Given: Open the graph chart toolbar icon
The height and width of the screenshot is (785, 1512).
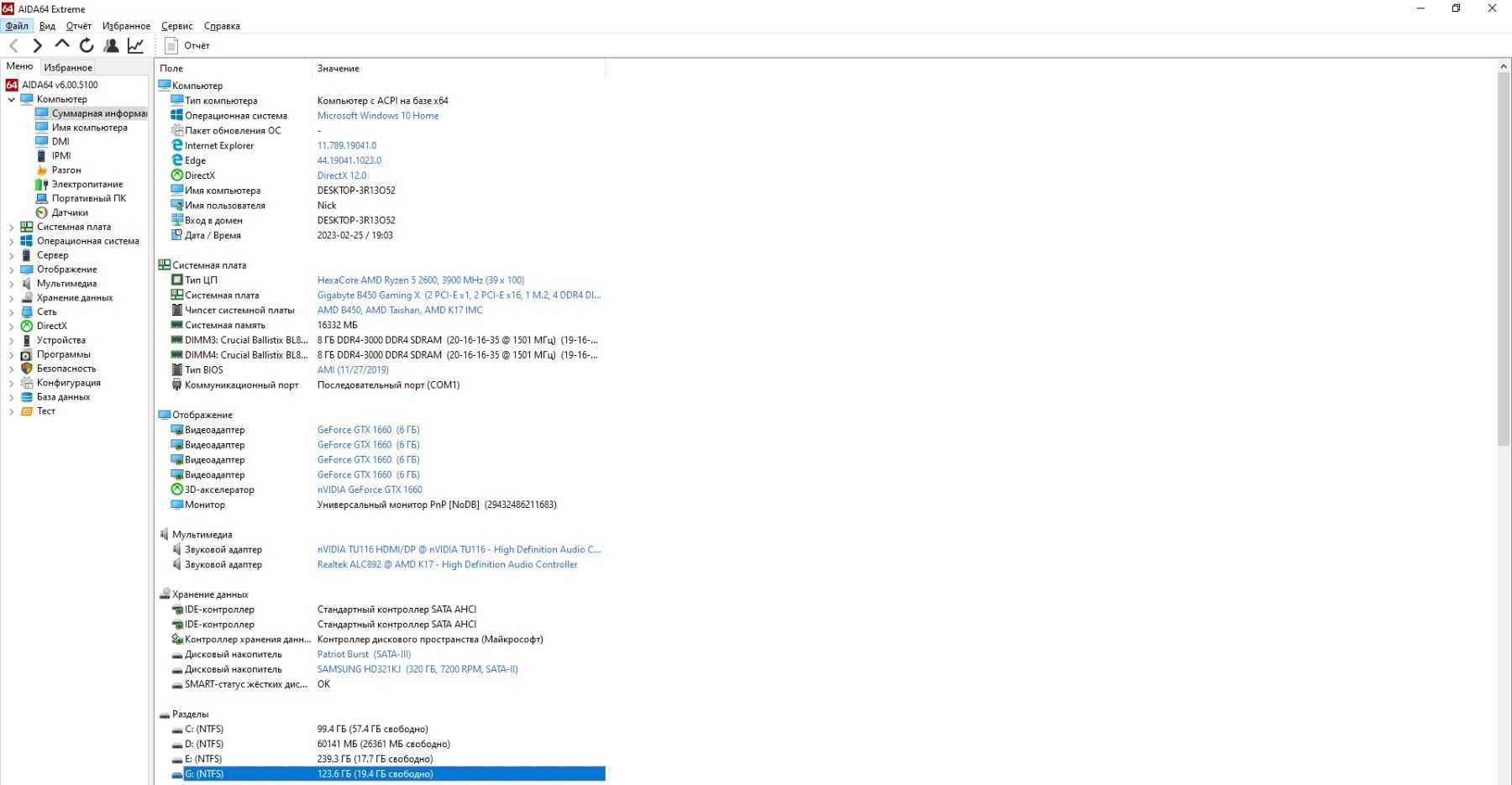Looking at the screenshot, I should pos(135,45).
